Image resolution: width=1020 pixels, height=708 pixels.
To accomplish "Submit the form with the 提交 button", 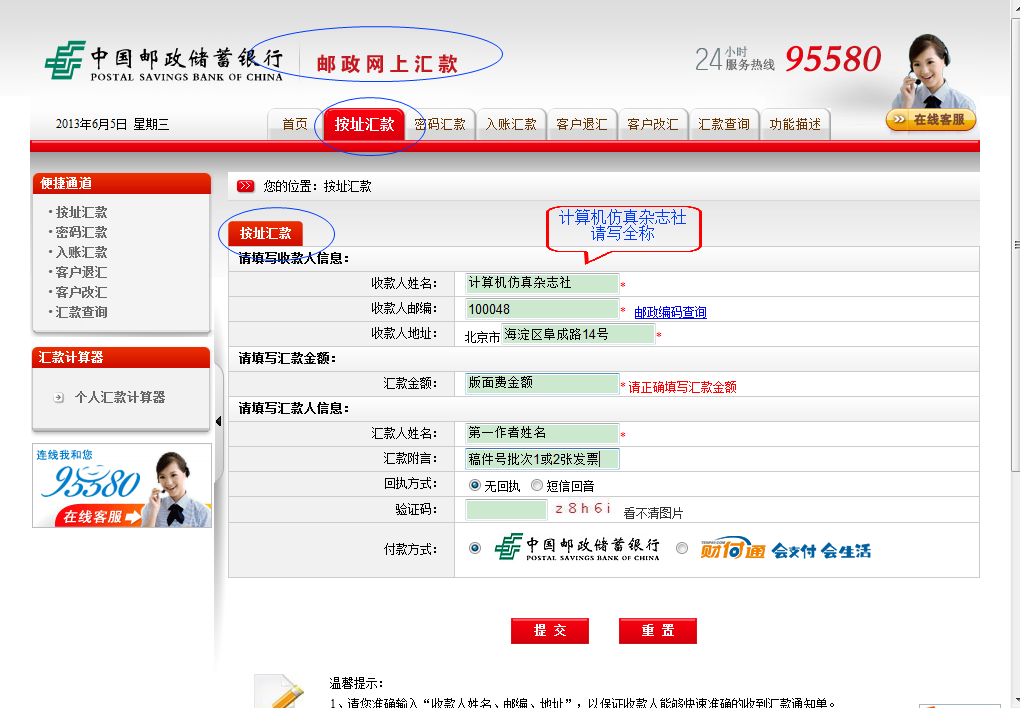I will pyautogui.click(x=550, y=631).
